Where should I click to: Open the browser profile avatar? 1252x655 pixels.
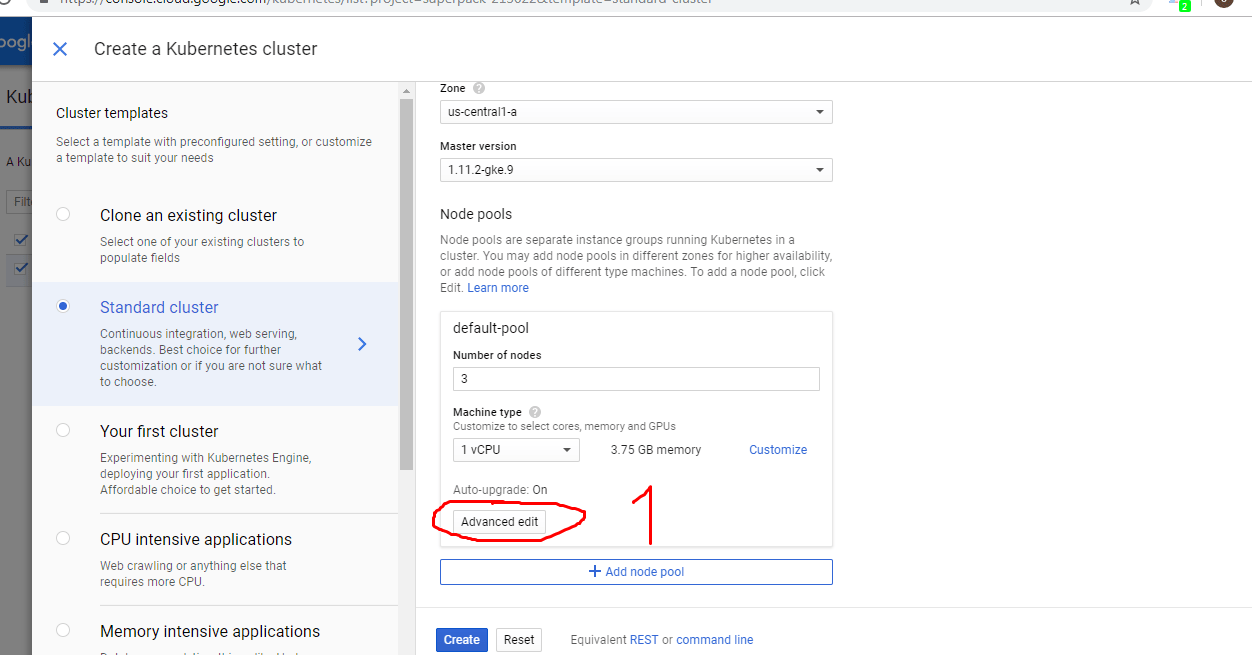(x=1224, y=5)
